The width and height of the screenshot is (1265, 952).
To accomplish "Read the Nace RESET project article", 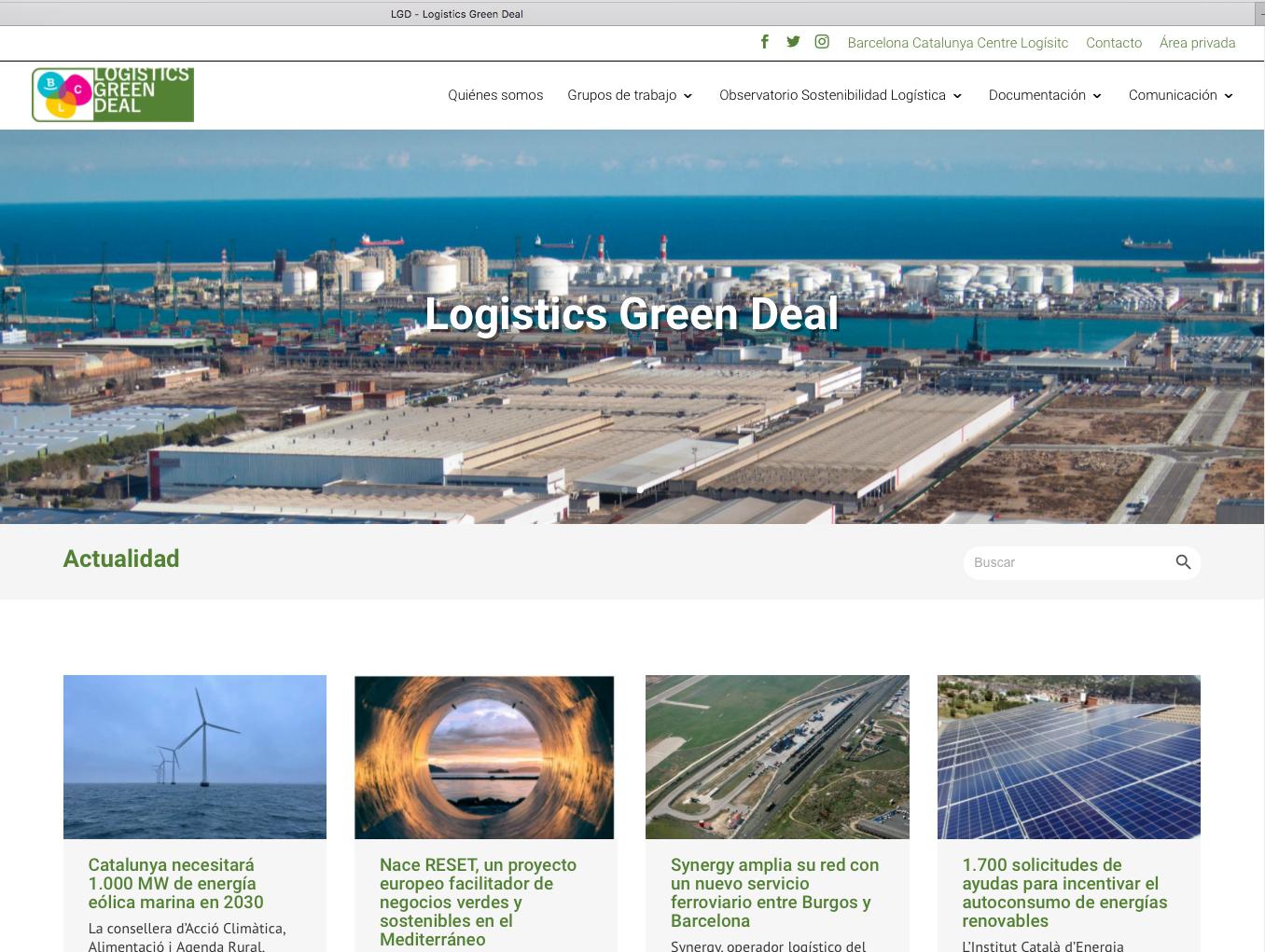I will coord(478,902).
